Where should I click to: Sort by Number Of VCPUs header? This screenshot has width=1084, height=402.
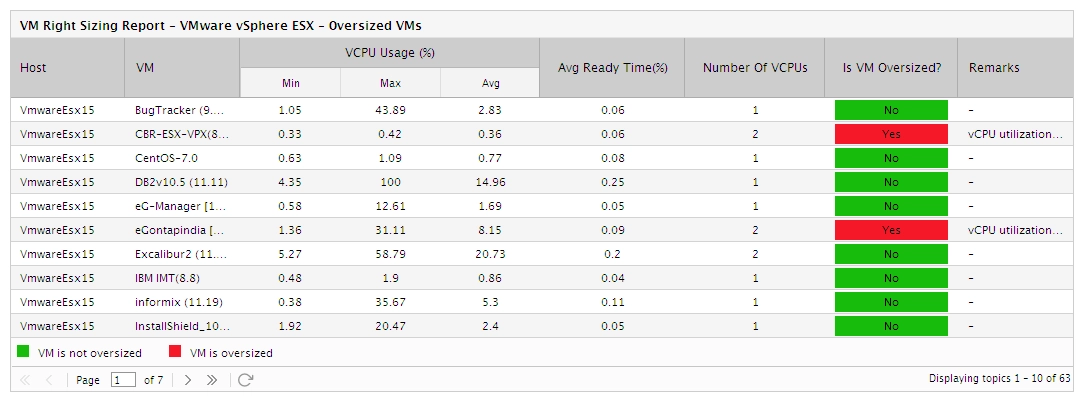pos(754,68)
